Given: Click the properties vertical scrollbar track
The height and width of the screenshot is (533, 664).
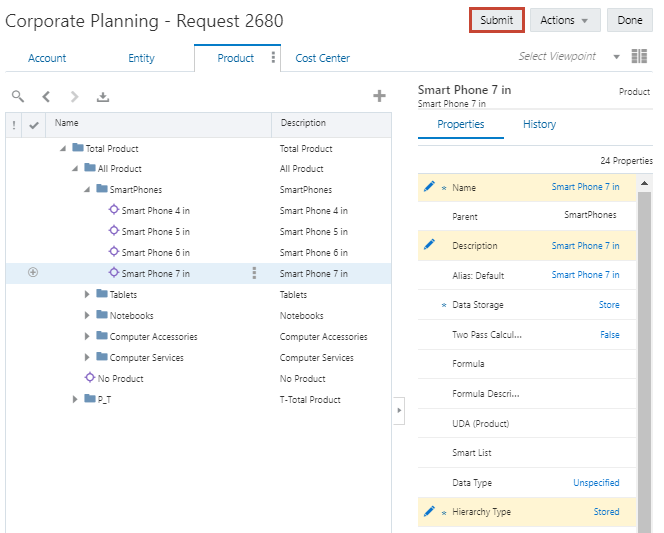Looking at the screenshot, I should click(645, 360).
